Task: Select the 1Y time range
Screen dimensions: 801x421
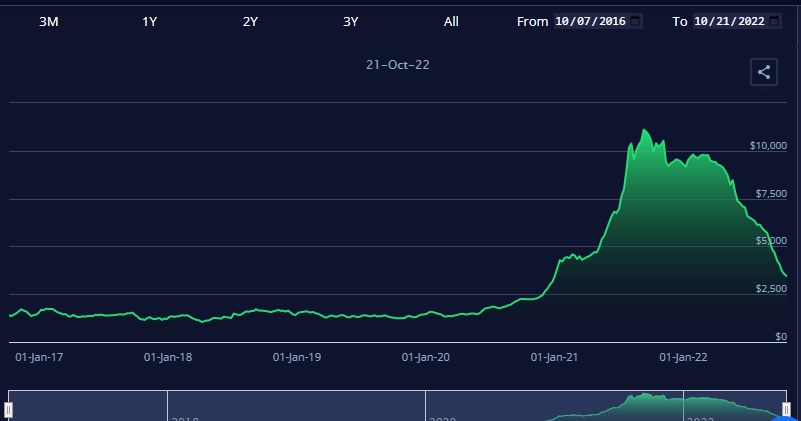Action: coord(149,21)
